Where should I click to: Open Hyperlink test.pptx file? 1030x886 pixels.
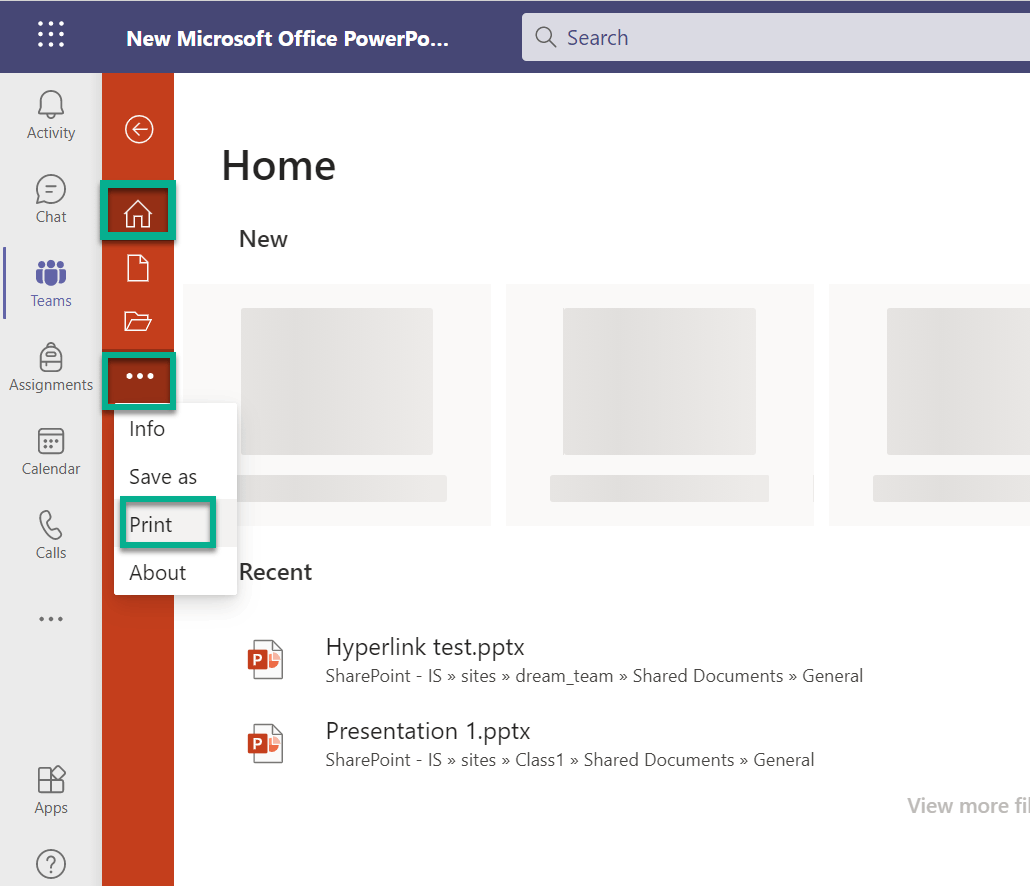pos(425,647)
